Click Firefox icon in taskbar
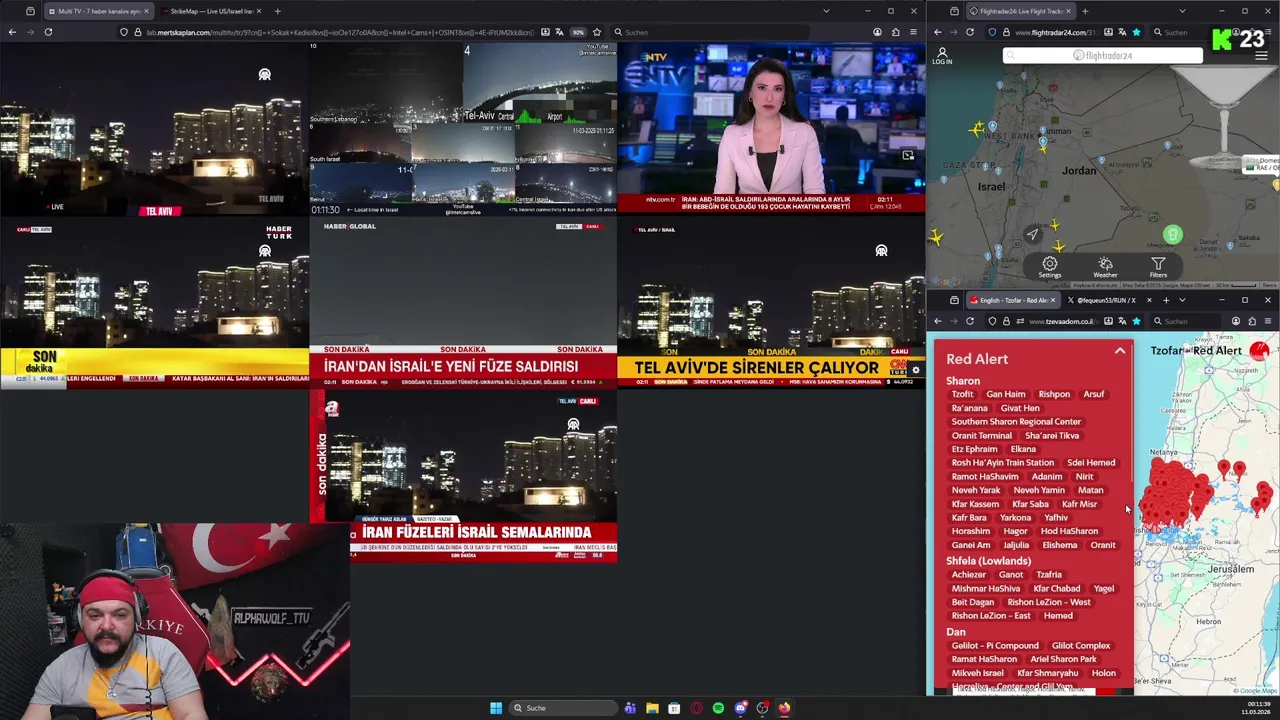This screenshot has width=1280, height=720. (784, 708)
